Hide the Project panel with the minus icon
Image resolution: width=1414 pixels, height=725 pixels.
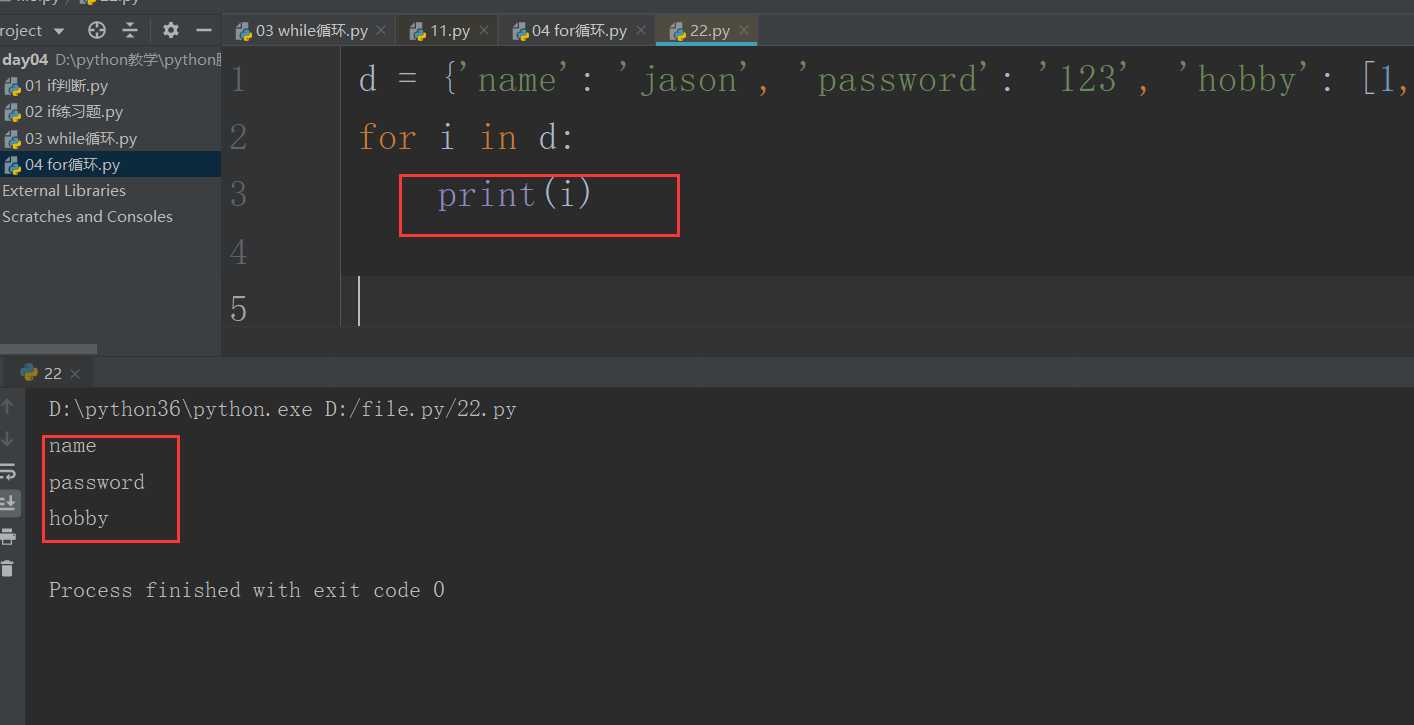(204, 30)
